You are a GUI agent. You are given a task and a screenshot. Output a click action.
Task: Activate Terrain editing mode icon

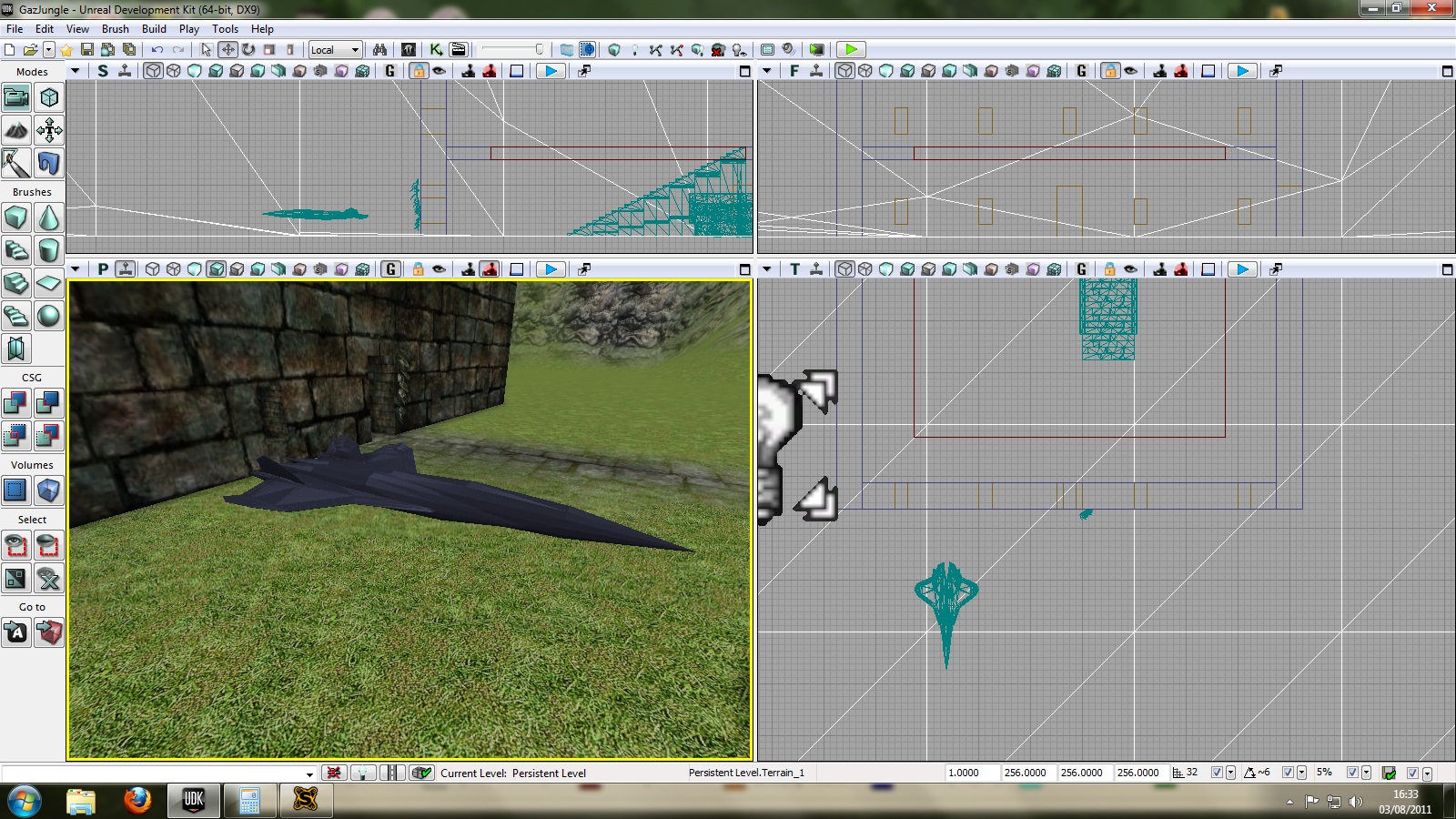(x=16, y=130)
